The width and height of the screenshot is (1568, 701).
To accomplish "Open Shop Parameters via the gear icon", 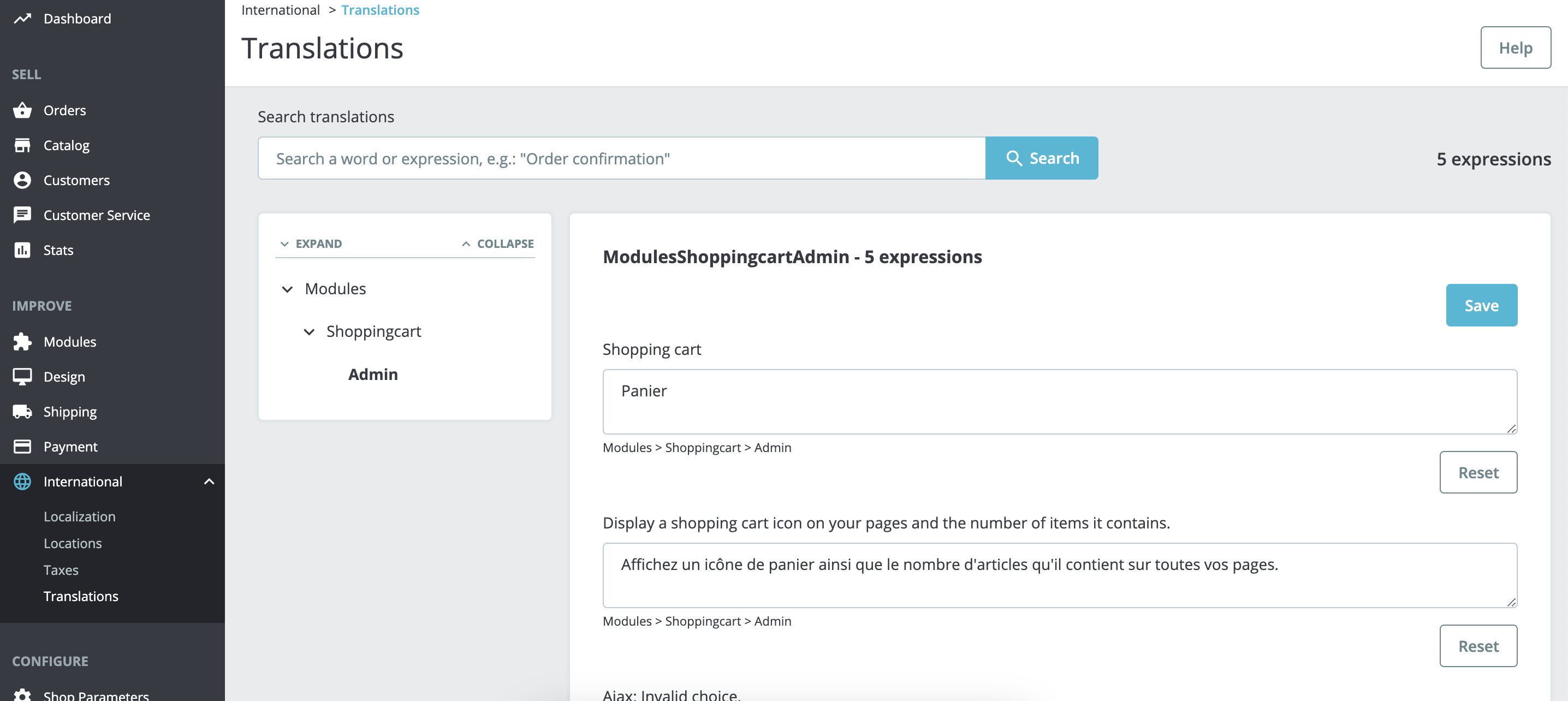I will (x=22, y=695).
